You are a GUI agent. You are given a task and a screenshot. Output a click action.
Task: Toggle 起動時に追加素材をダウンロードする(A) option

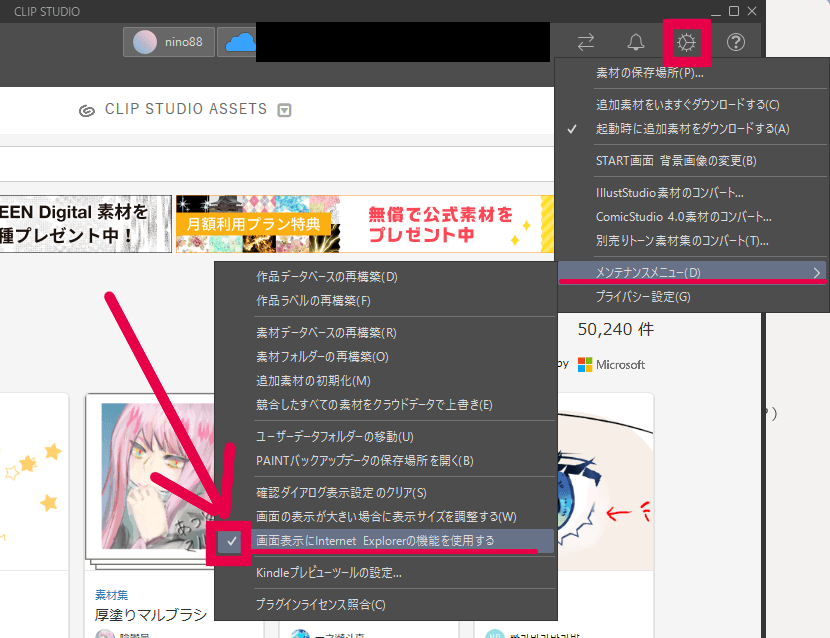tap(692, 129)
